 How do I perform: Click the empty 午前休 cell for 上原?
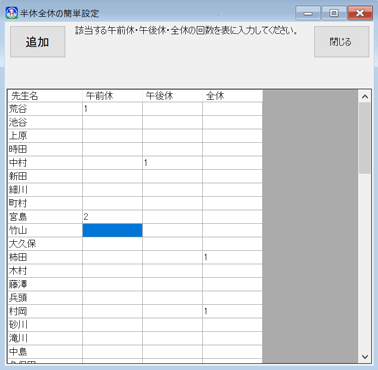pos(112,136)
